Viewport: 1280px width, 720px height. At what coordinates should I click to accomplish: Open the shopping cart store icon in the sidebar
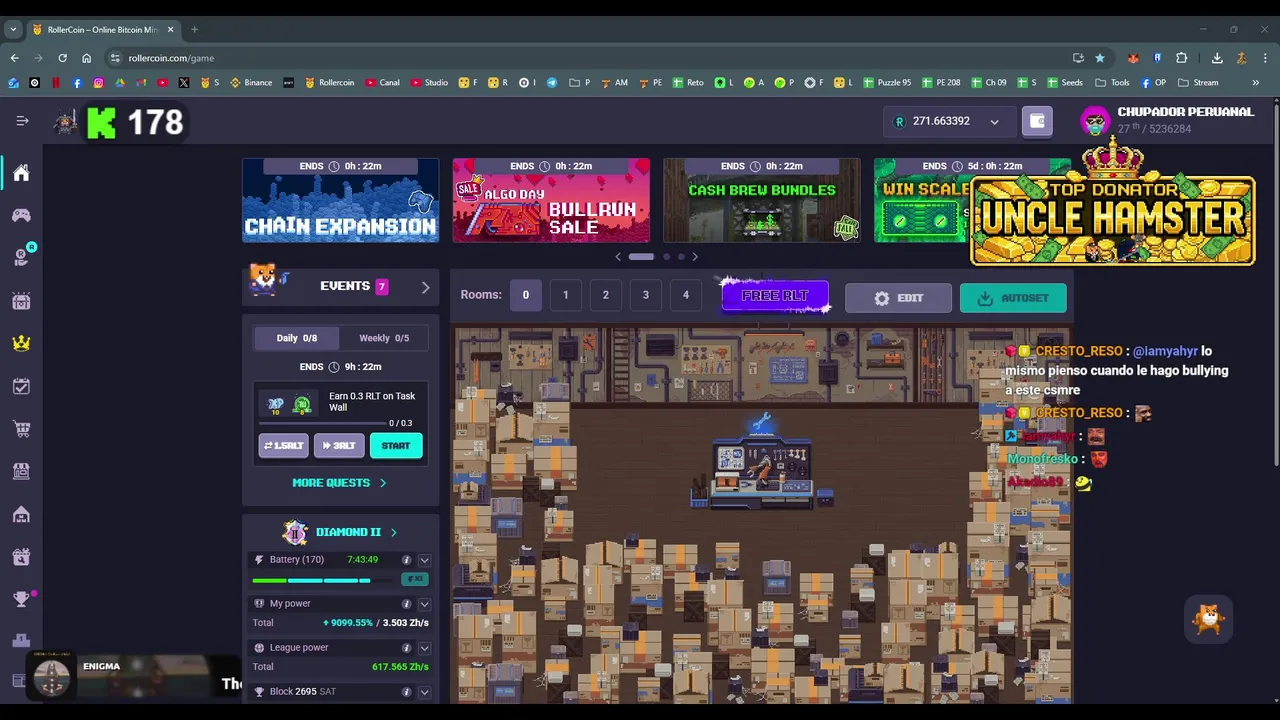click(21, 429)
